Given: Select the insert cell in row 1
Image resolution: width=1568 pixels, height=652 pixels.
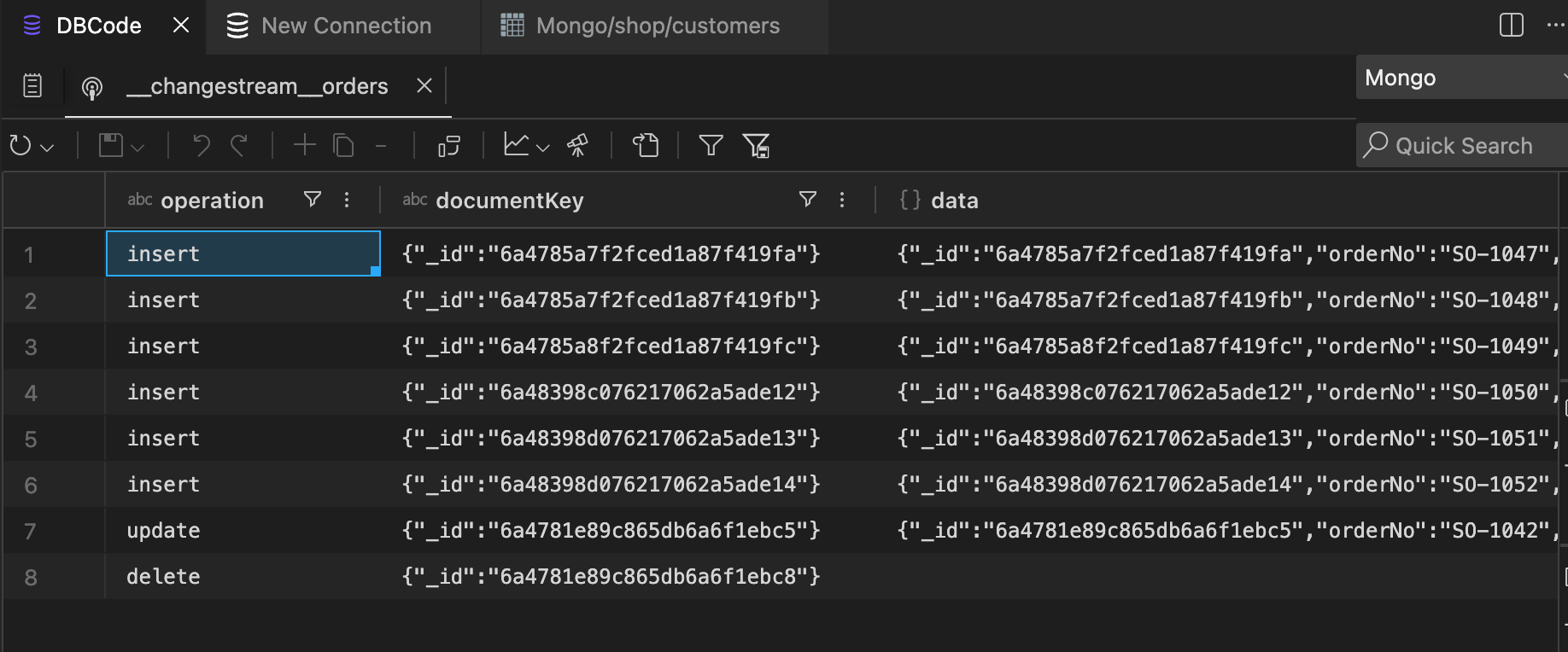Looking at the screenshot, I should [x=243, y=253].
